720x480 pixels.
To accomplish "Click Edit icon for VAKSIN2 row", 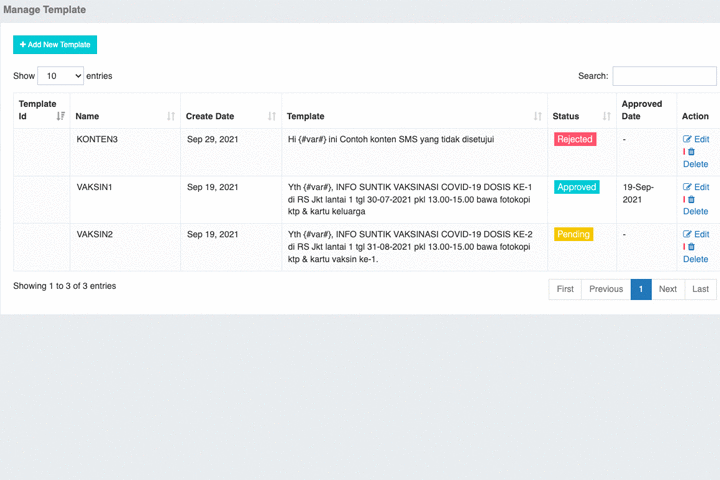I will point(687,234).
